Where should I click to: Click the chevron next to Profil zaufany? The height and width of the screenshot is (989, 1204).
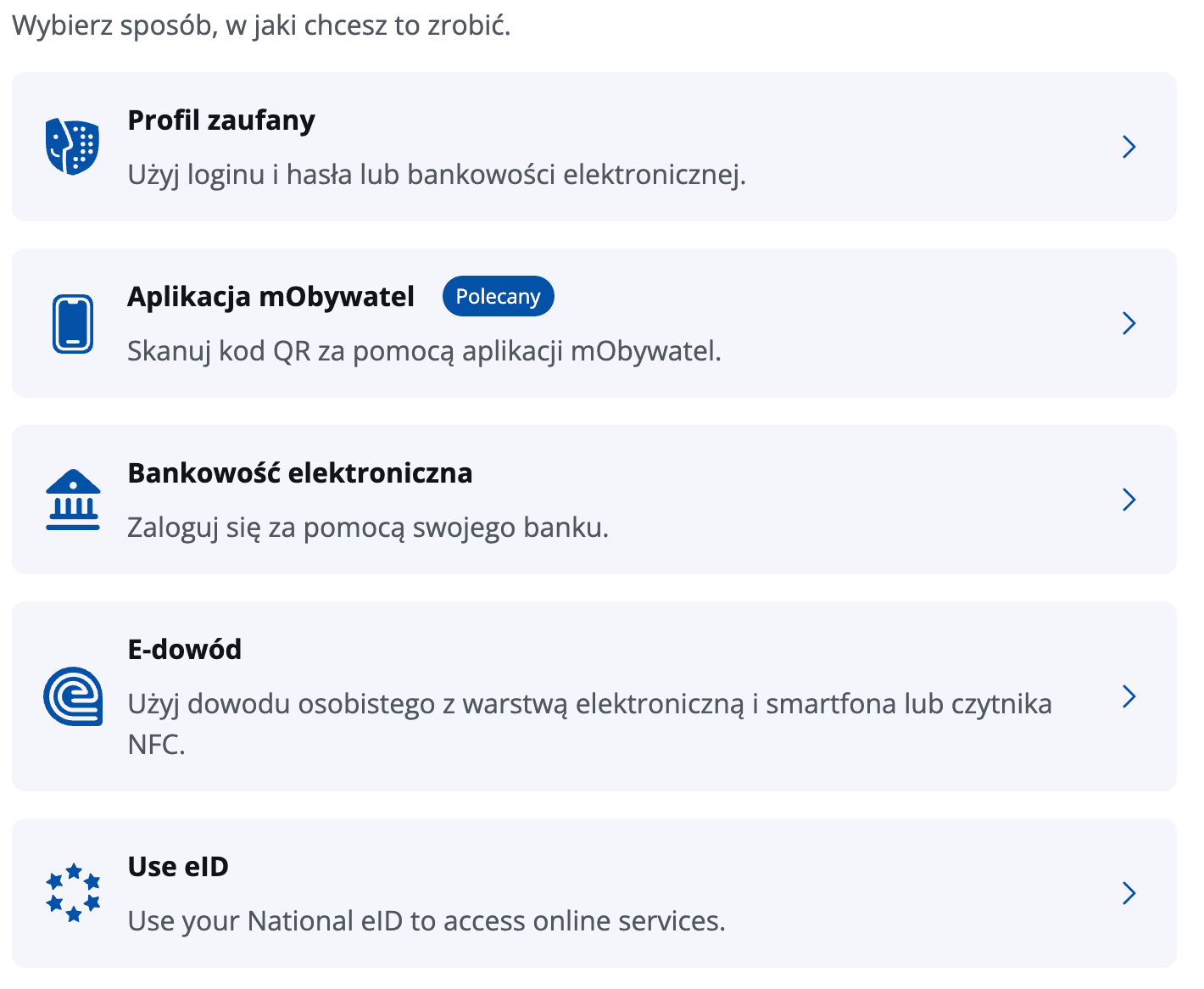1129,147
